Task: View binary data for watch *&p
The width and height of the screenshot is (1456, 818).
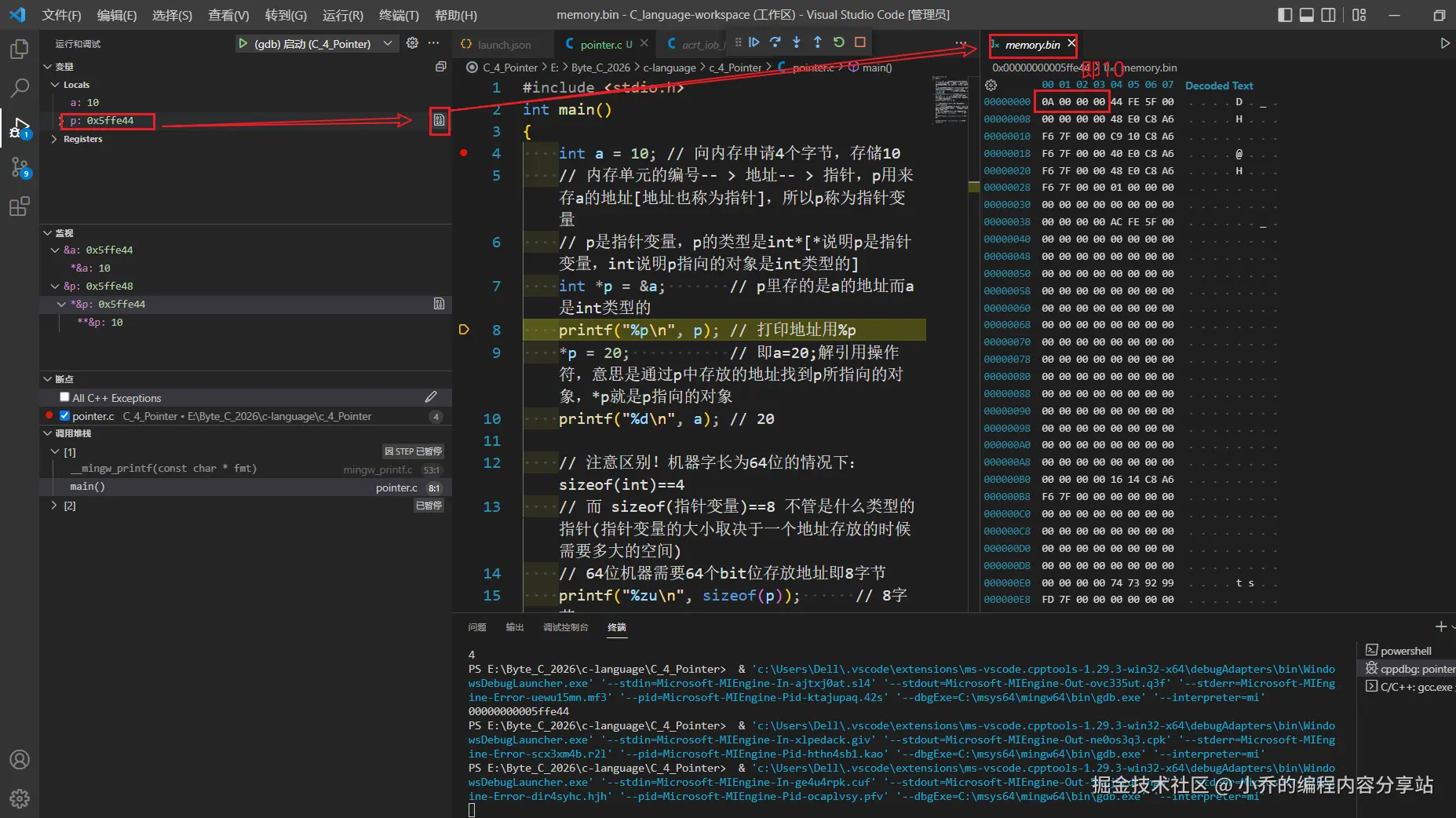Action: (x=440, y=304)
